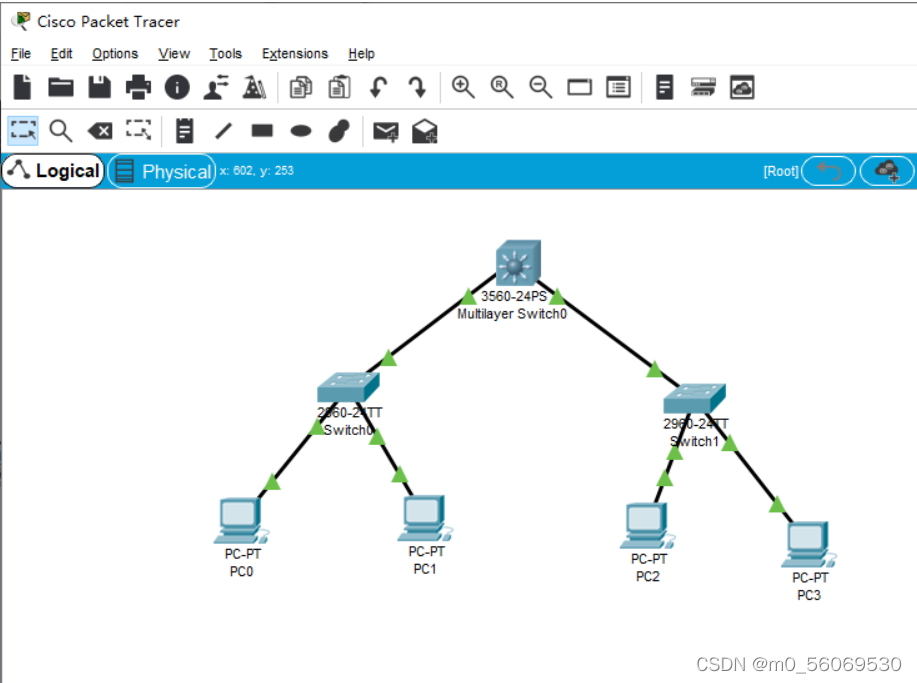Open the Tools menu
The image size is (917, 683).
click(226, 54)
